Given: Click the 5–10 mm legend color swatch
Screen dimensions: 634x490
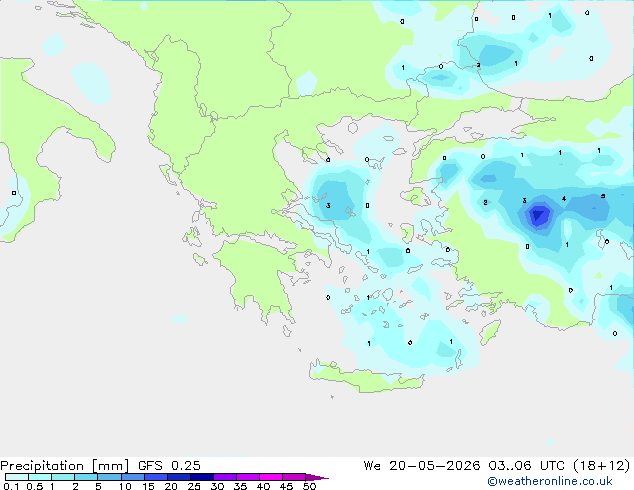Looking at the screenshot, I should [109, 477].
